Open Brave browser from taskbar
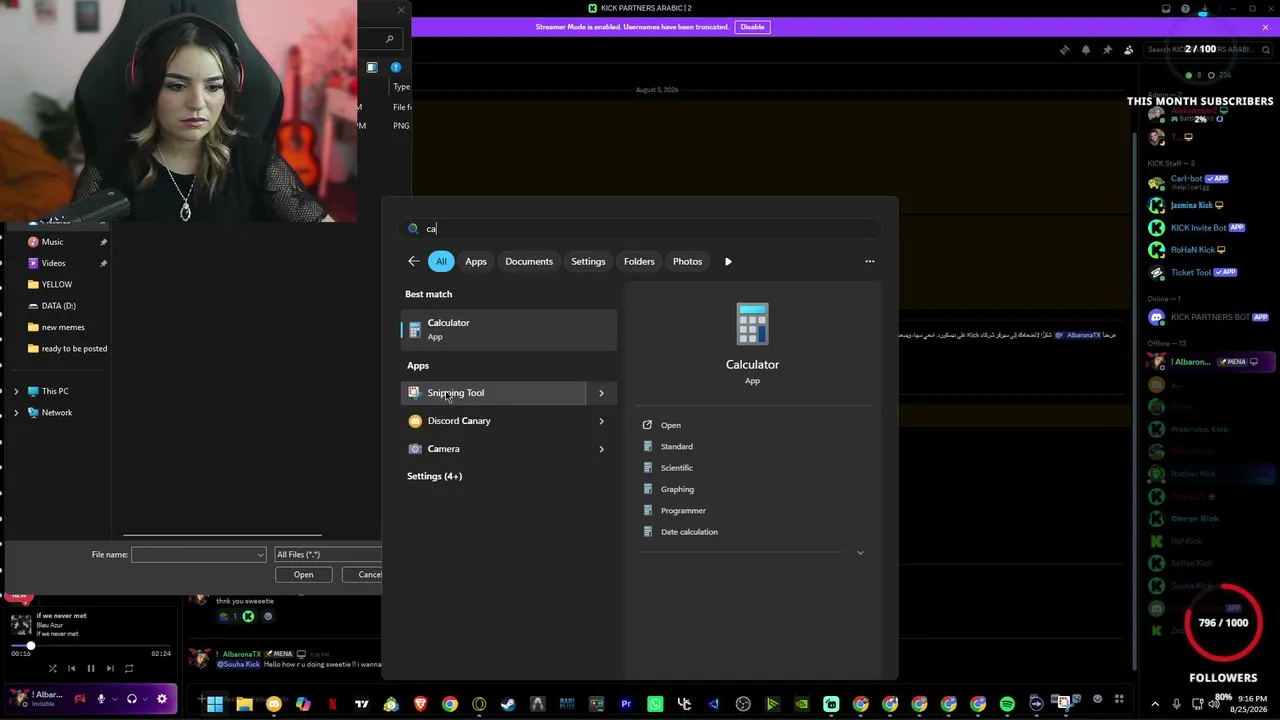 pos(420,704)
